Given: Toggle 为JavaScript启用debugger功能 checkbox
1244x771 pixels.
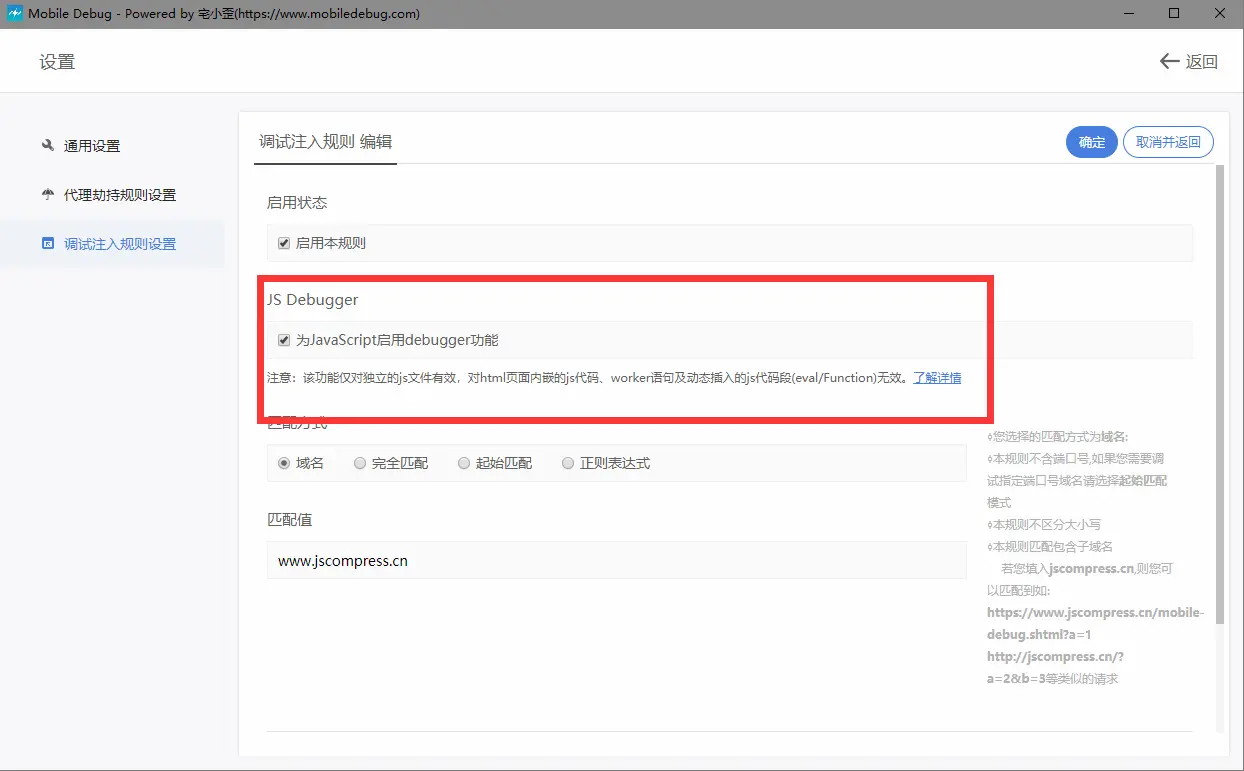Looking at the screenshot, I should [284, 340].
